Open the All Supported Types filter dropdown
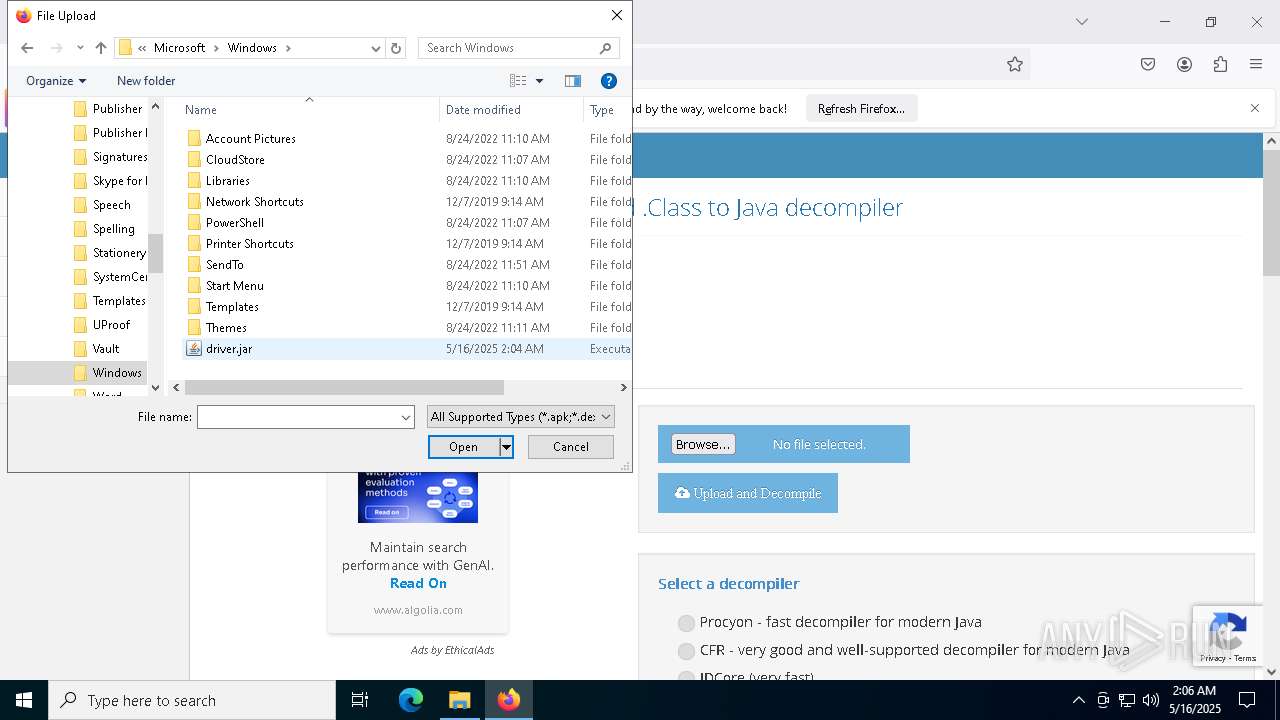 tap(520, 417)
